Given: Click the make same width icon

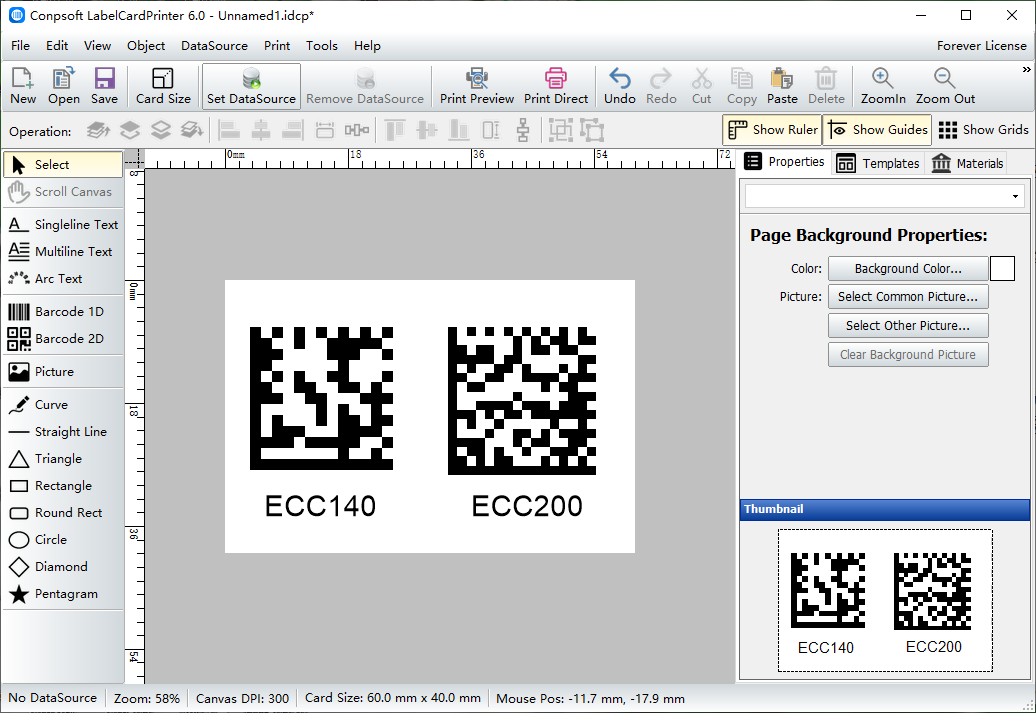Looking at the screenshot, I should click(324, 130).
